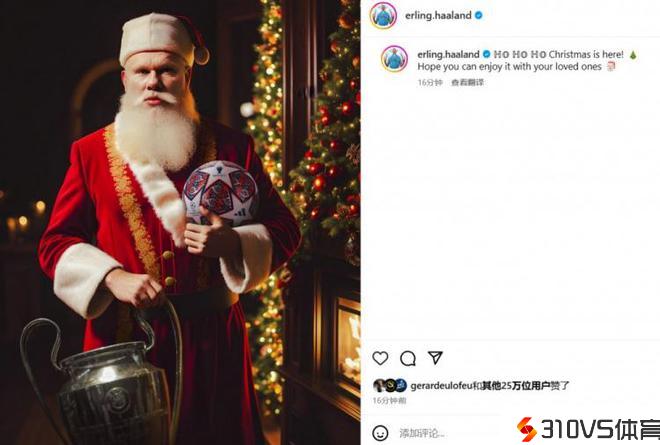Focus the 添加评论 comment input field
660x445 pixels.
pos(430,433)
